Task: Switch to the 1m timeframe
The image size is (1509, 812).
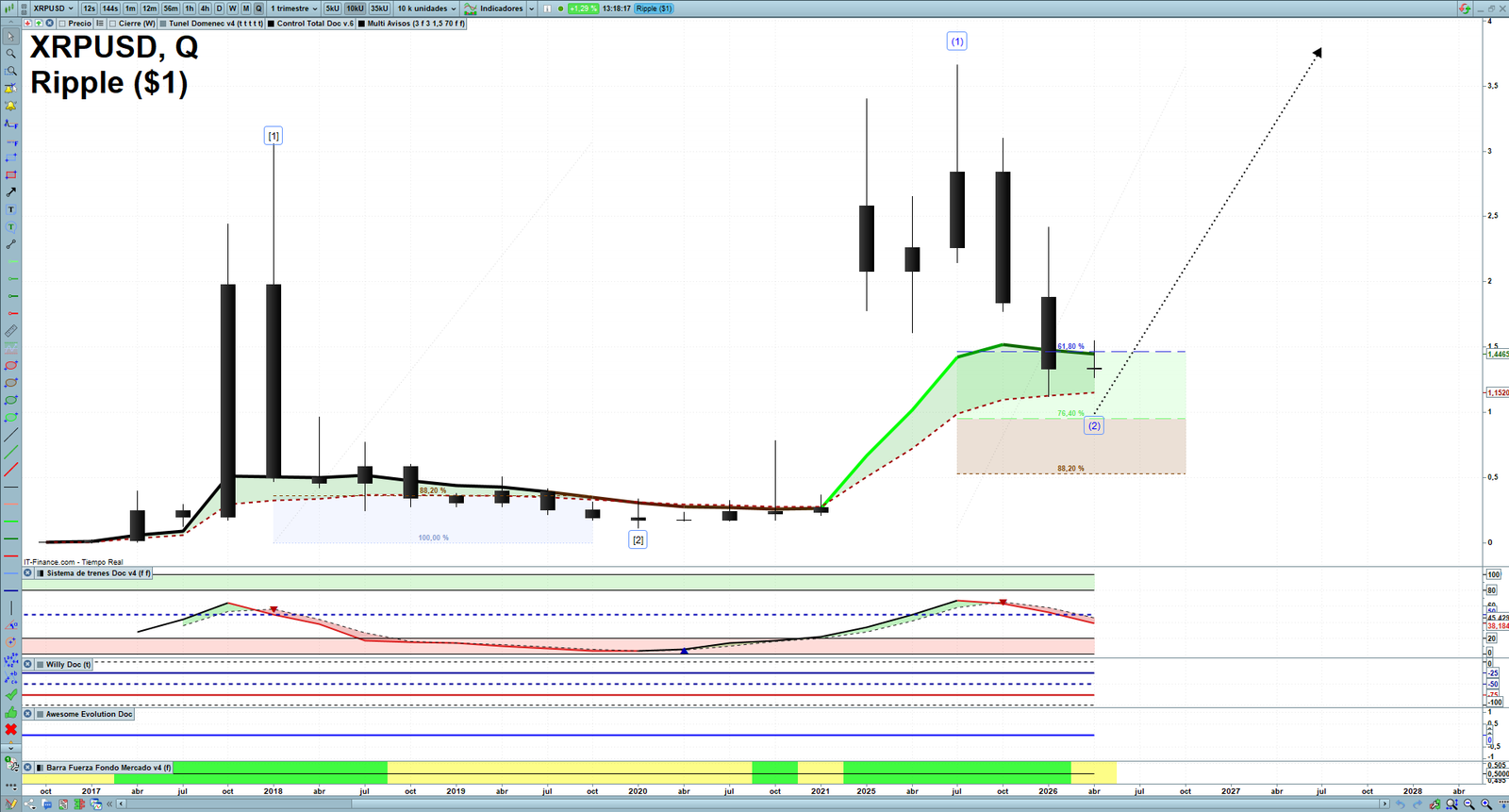Action: (x=130, y=8)
